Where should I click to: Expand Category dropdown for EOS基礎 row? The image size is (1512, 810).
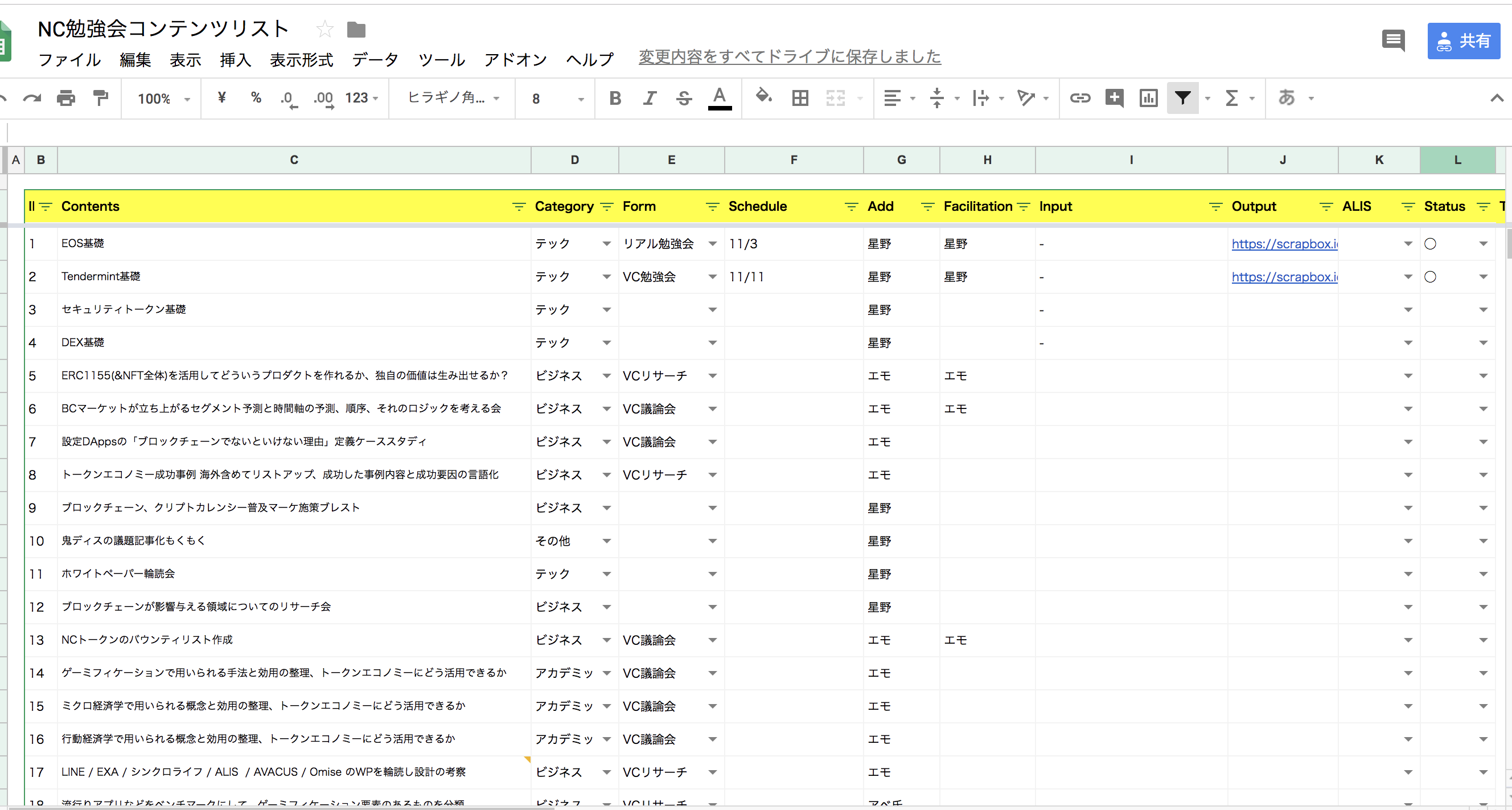click(x=606, y=244)
